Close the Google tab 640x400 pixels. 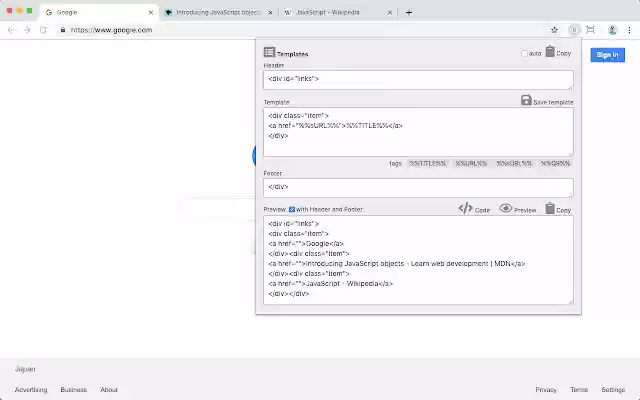tap(151, 13)
